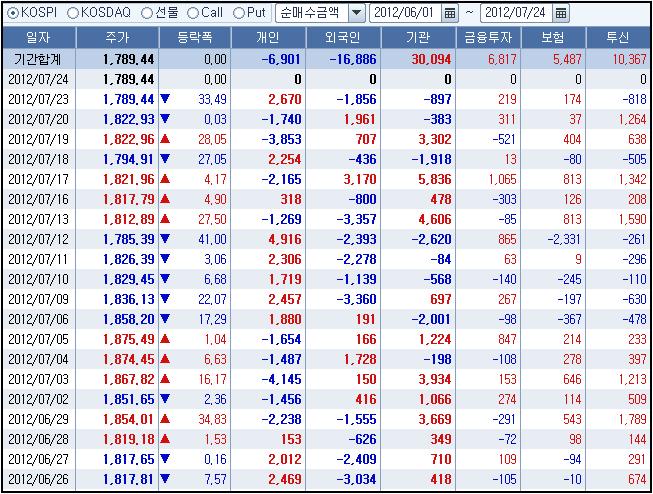The width and height of the screenshot is (653, 494).
Task: Open calendar for start date 2012/06/01
Action: [x=450, y=13]
